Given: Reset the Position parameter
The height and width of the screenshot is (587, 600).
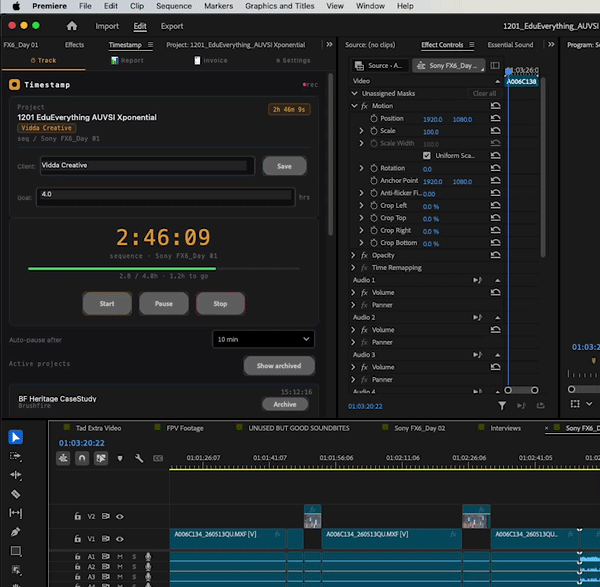Looking at the screenshot, I should click(496, 118).
